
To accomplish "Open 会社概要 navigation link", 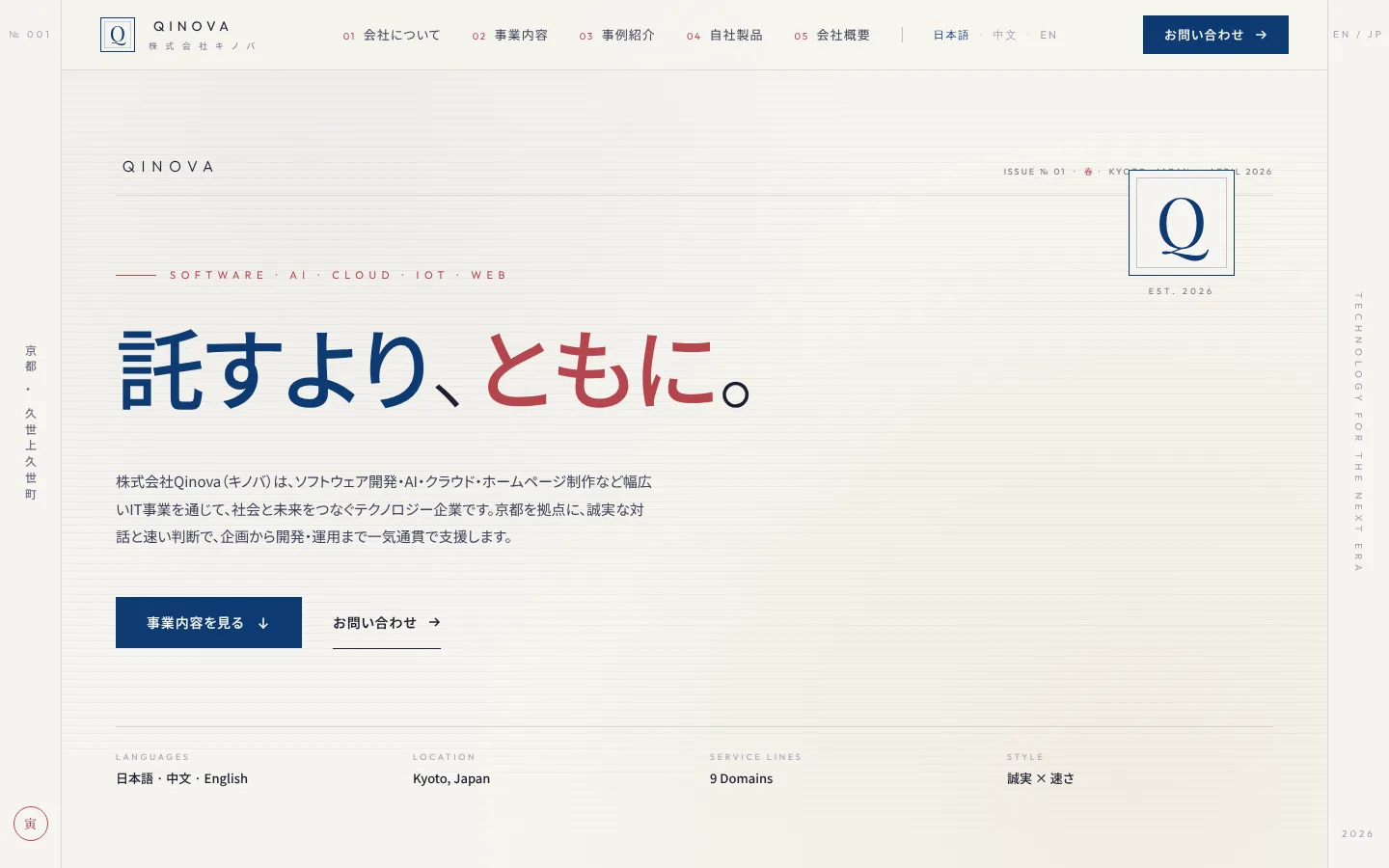I will pos(832,35).
